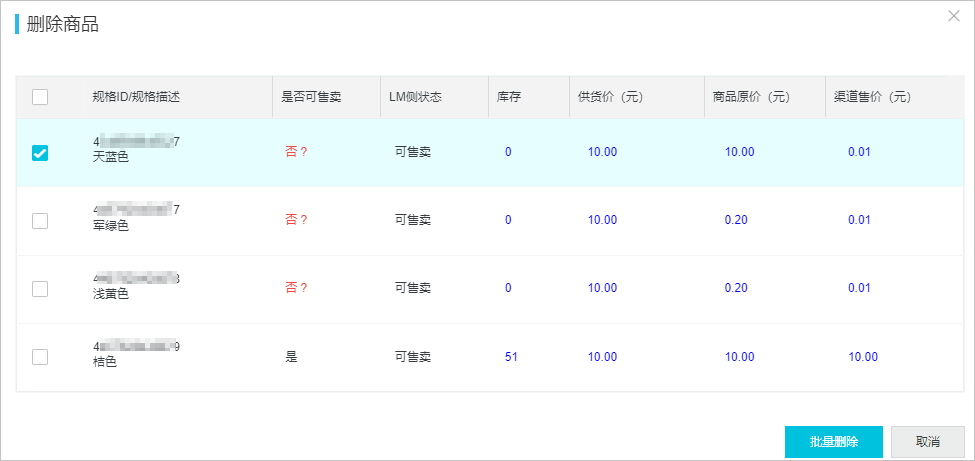Uncheck the 天蓝色 row checkbox
Viewport: 975px width, 461px height.
pyautogui.click(x=40, y=152)
